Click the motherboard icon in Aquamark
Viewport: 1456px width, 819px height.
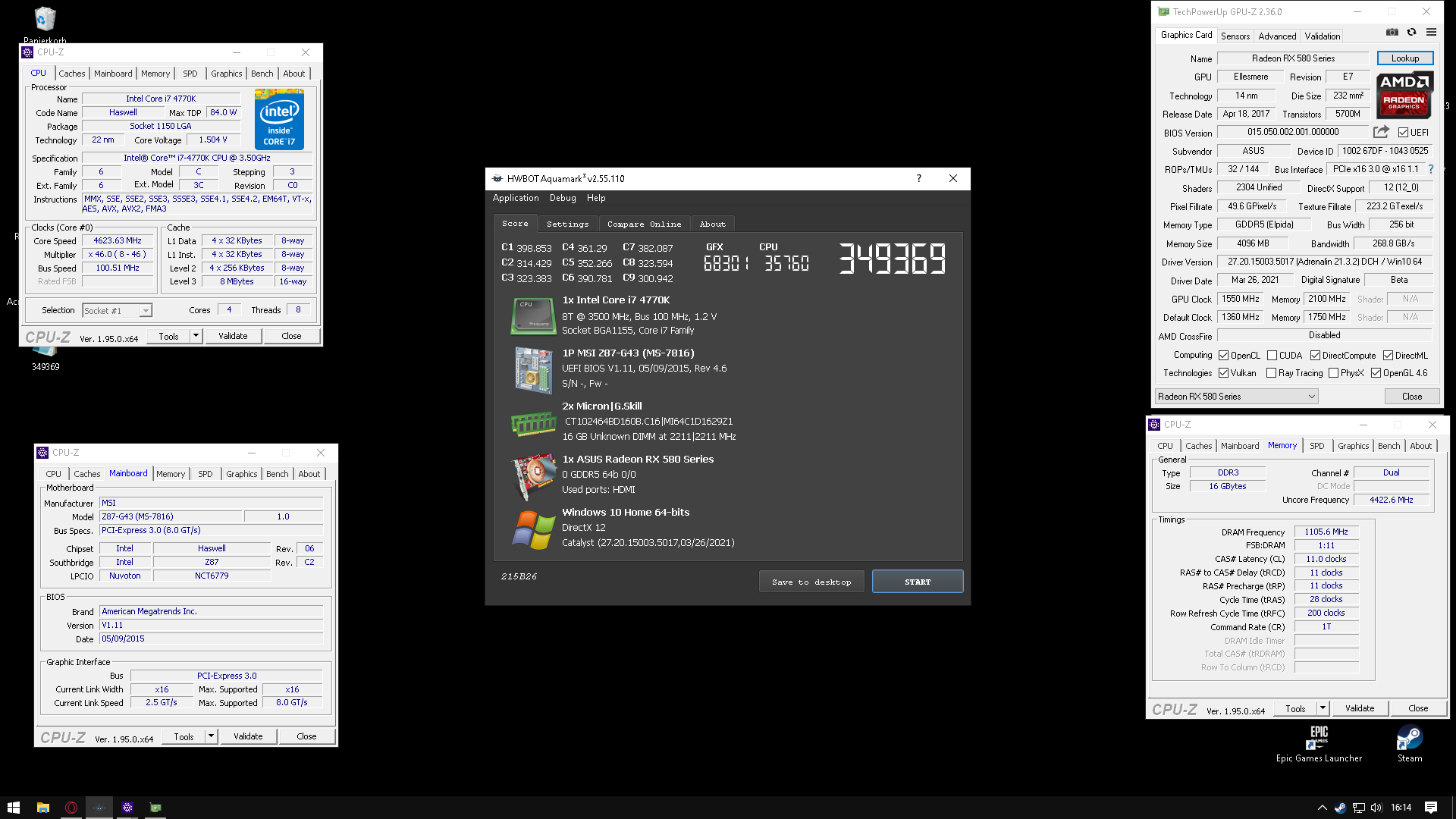pyautogui.click(x=533, y=370)
